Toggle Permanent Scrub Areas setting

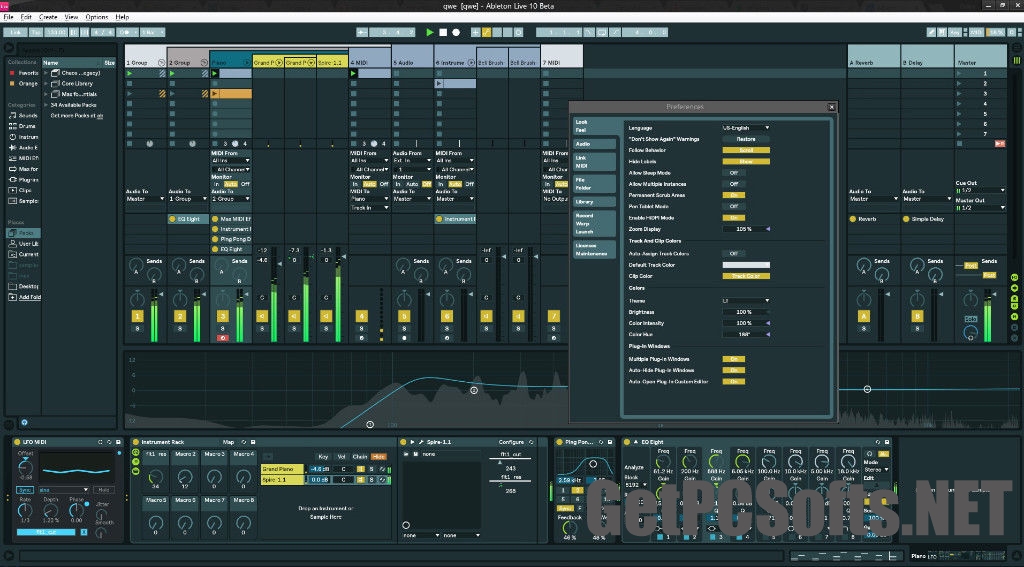pyautogui.click(x=733, y=195)
